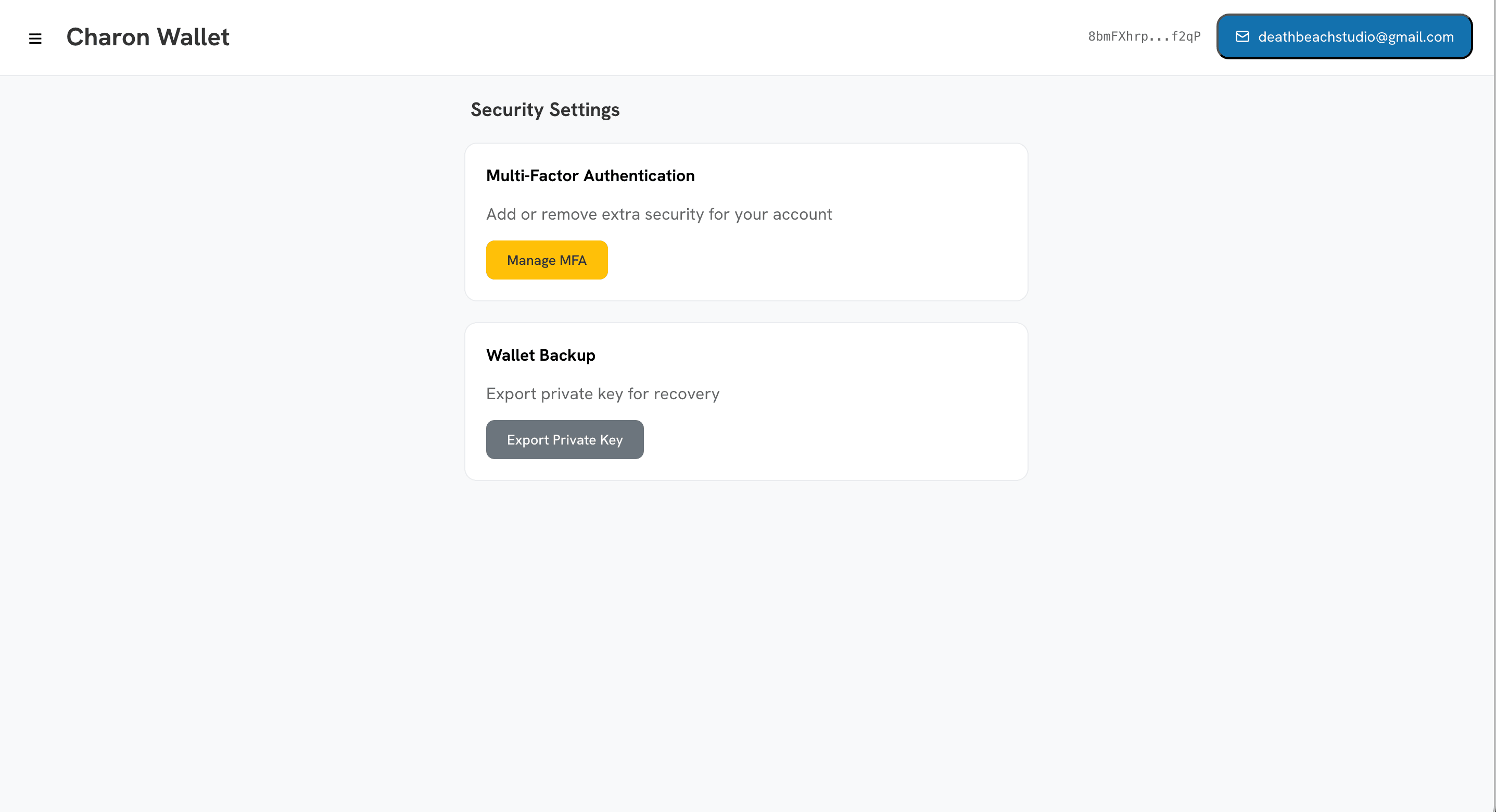Select the Wallet Backup heading
Image resolution: width=1496 pixels, height=812 pixels.
(x=540, y=355)
